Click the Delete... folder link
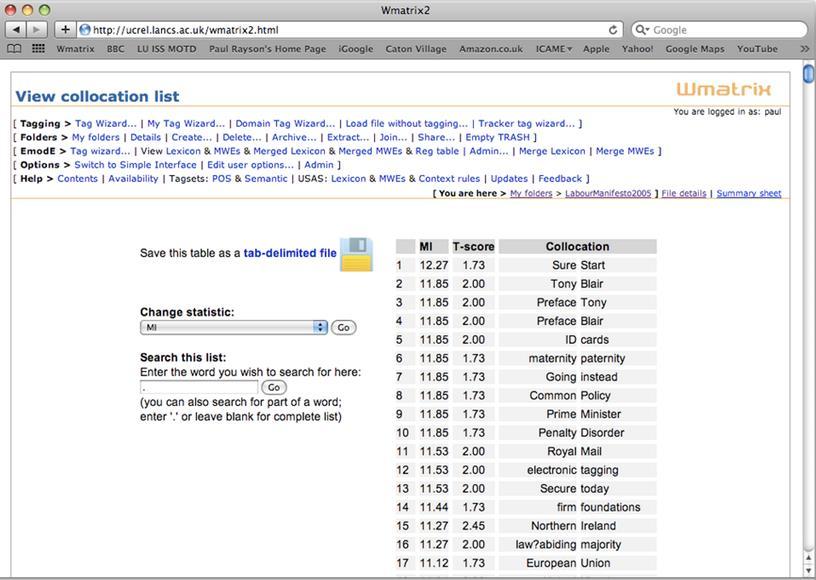 click(x=242, y=137)
